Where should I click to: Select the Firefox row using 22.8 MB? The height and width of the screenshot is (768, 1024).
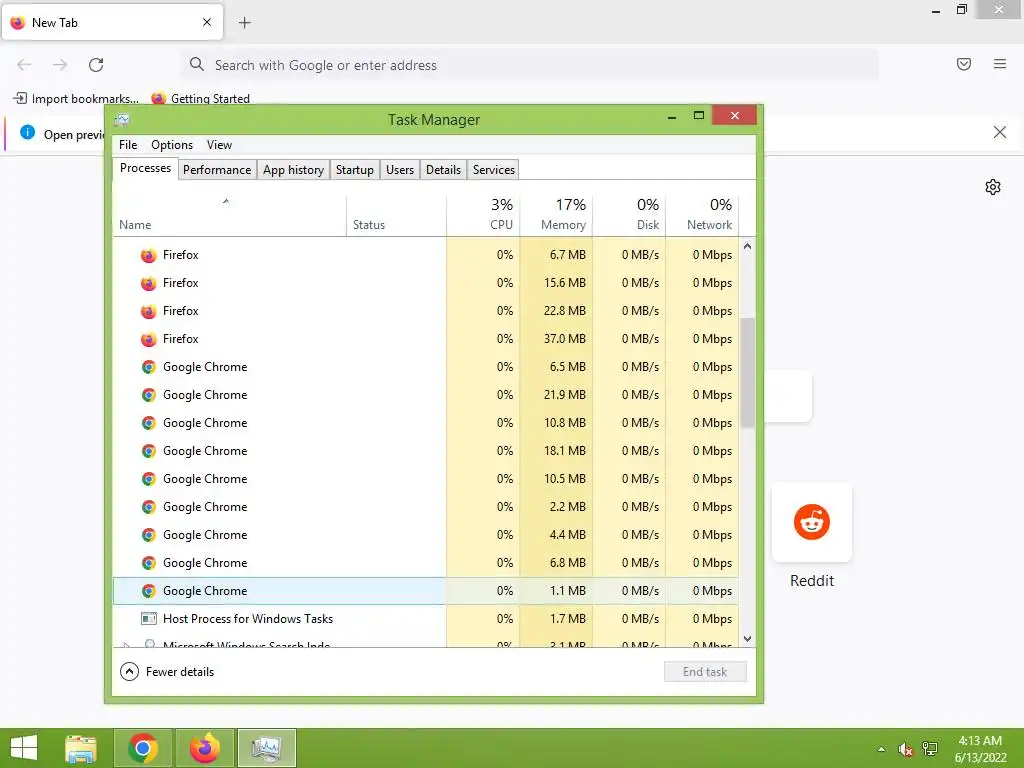coord(426,312)
